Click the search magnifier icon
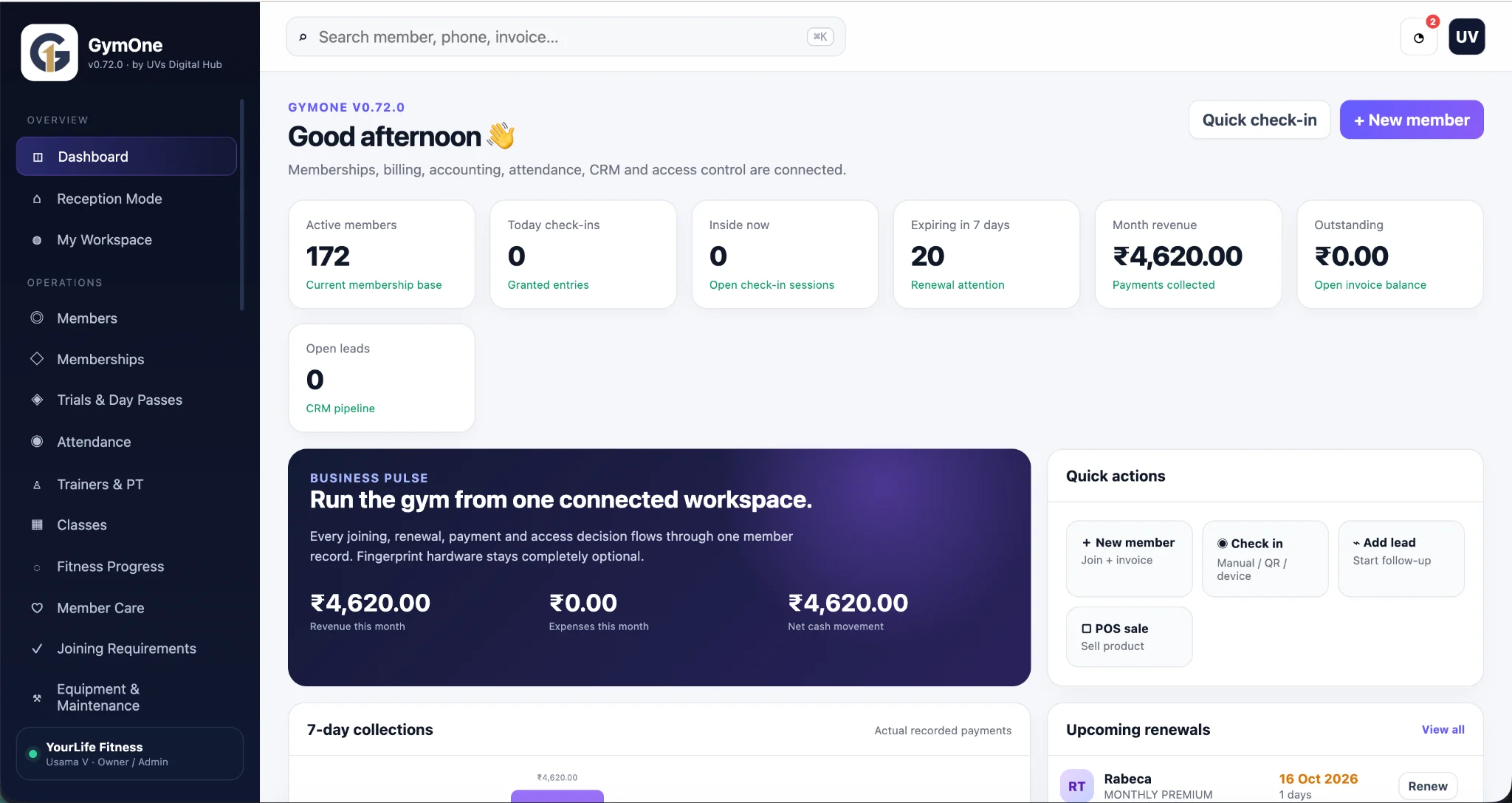 (303, 37)
